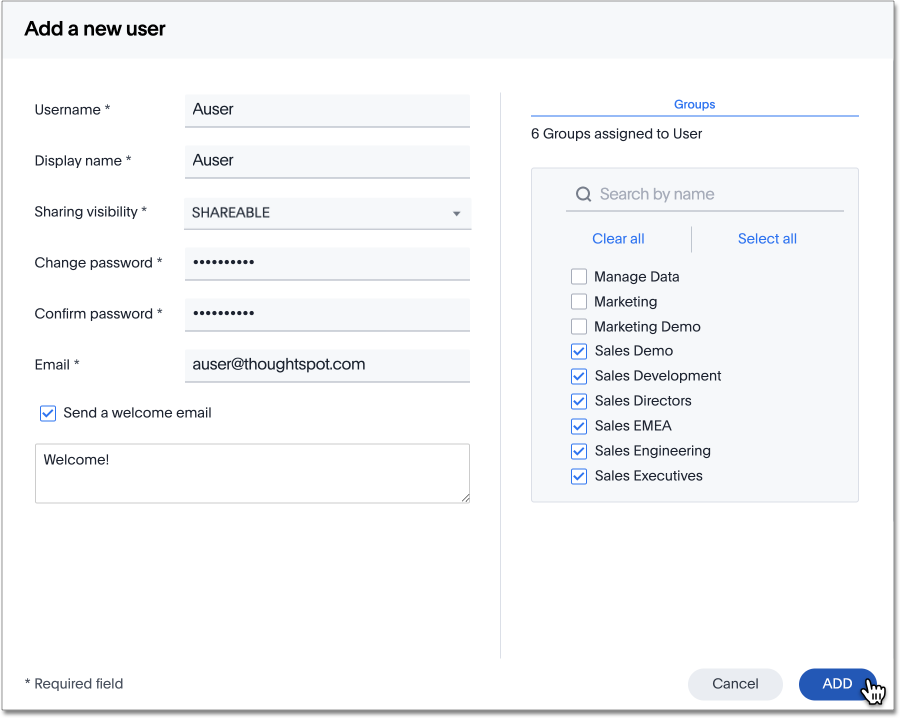Check the Marketing group checkbox
This screenshot has height=718, width=900.
click(x=579, y=302)
